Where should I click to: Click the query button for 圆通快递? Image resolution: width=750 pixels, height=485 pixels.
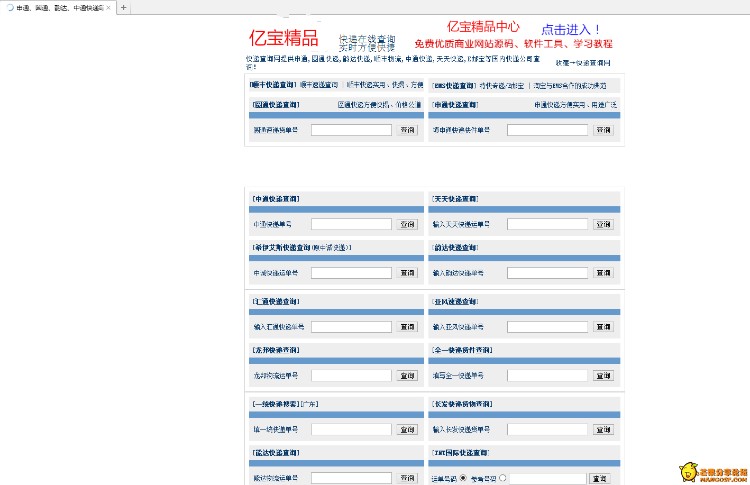(407, 130)
